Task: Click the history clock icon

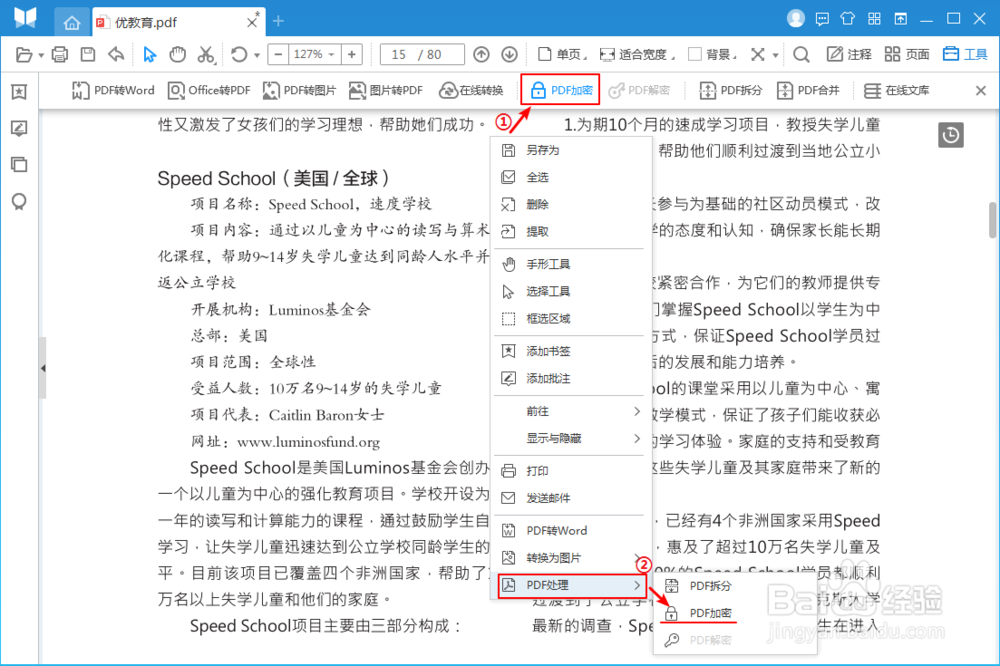Action: (951, 135)
